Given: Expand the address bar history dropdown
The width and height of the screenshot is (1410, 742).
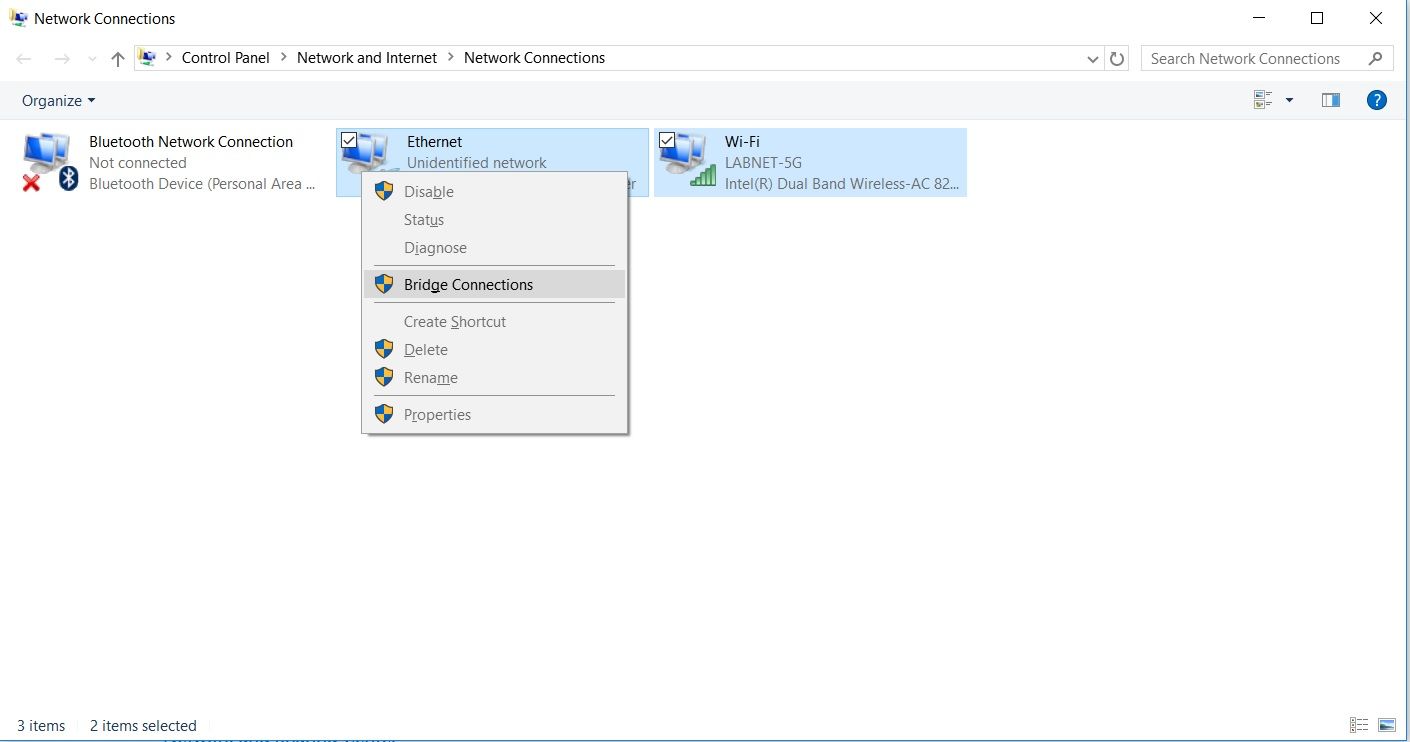Looking at the screenshot, I should click(1092, 58).
